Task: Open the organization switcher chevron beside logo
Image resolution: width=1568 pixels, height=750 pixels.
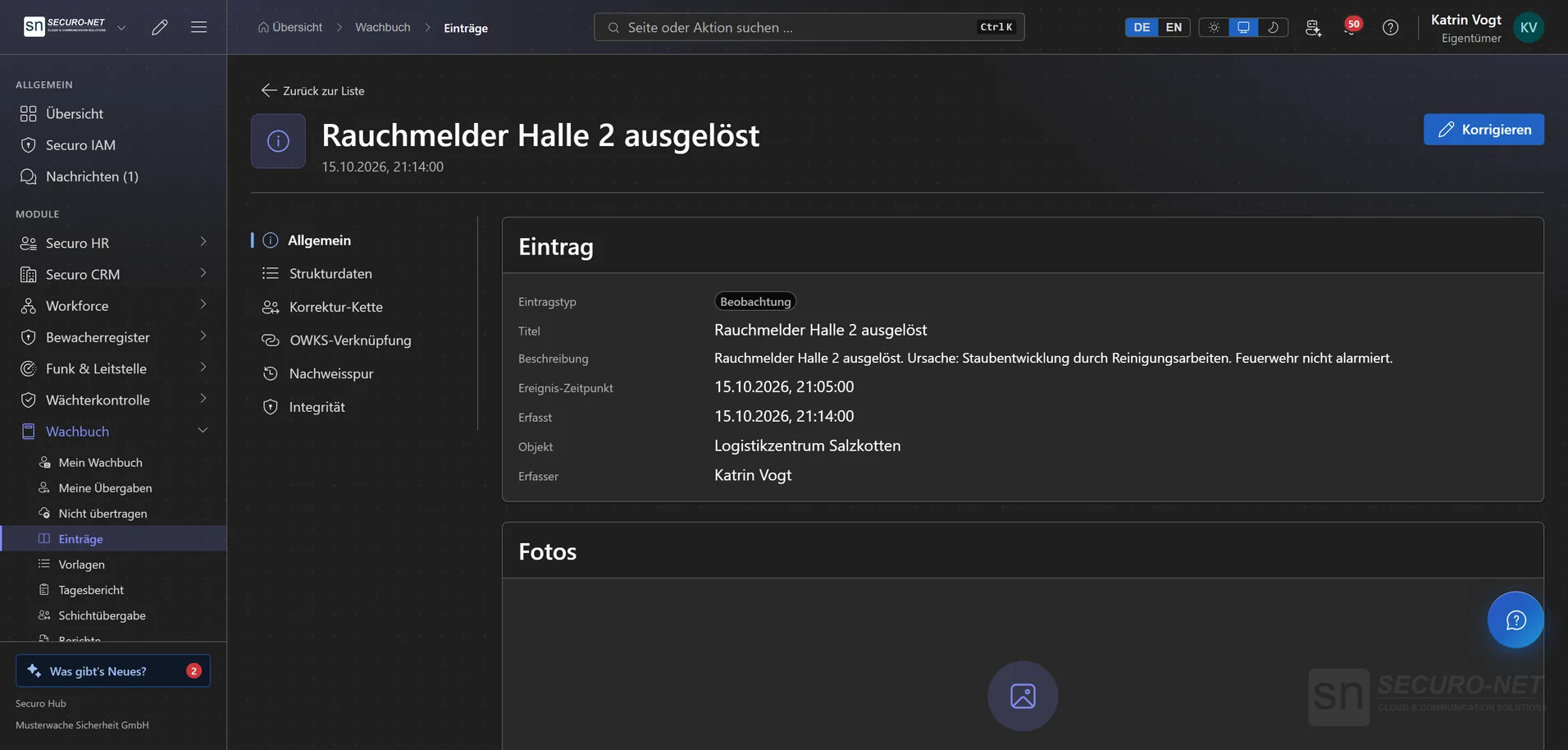Action: click(x=121, y=27)
